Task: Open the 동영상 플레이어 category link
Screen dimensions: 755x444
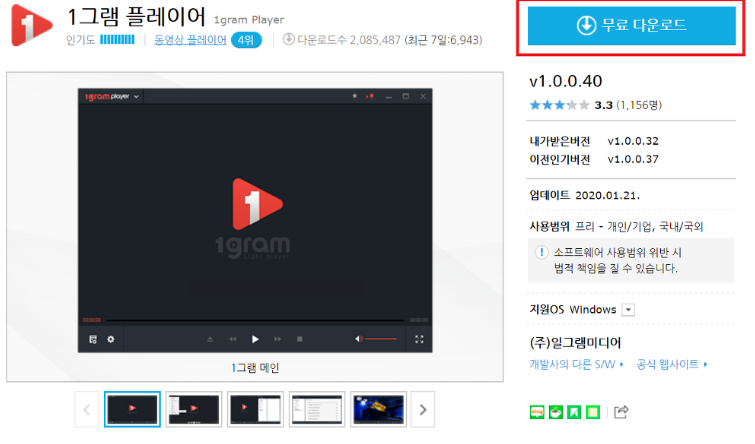Action: 190,40
